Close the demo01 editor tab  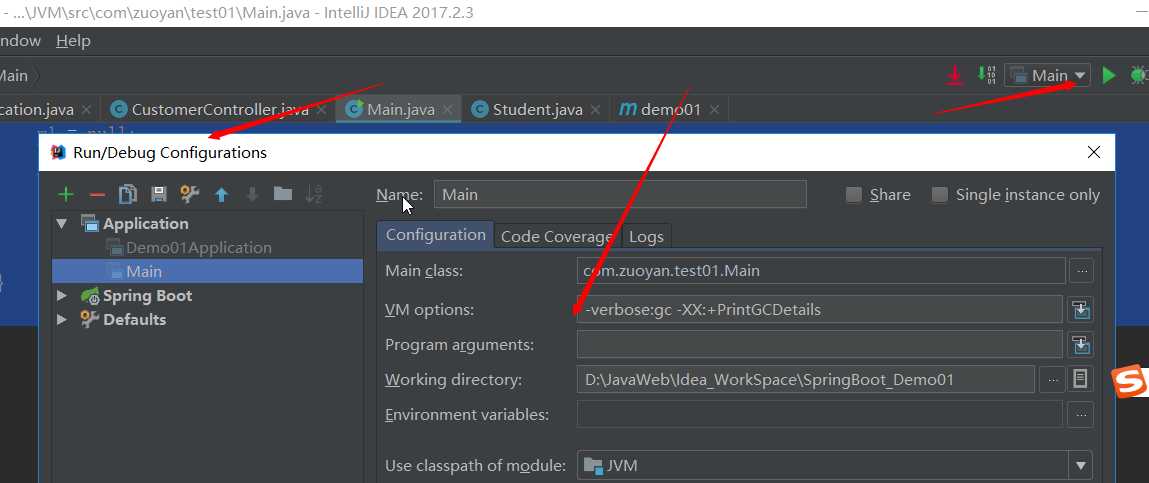point(714,110)
